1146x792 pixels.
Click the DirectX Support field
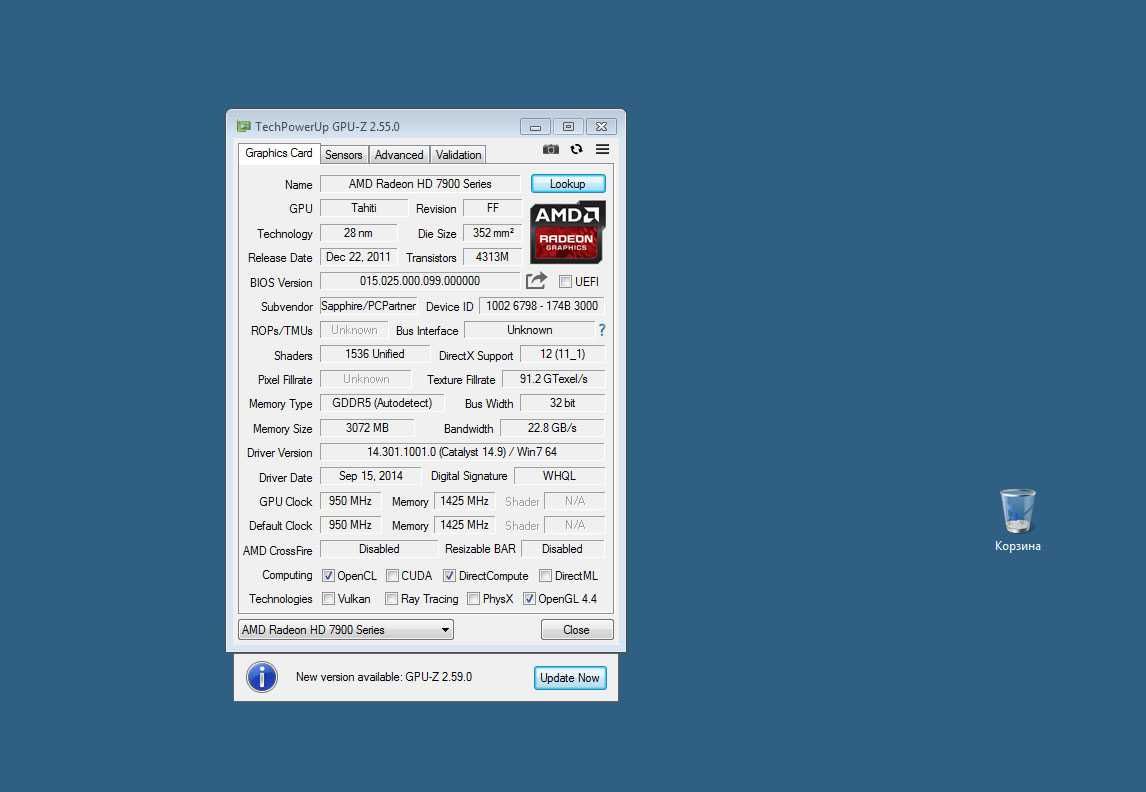562,354
